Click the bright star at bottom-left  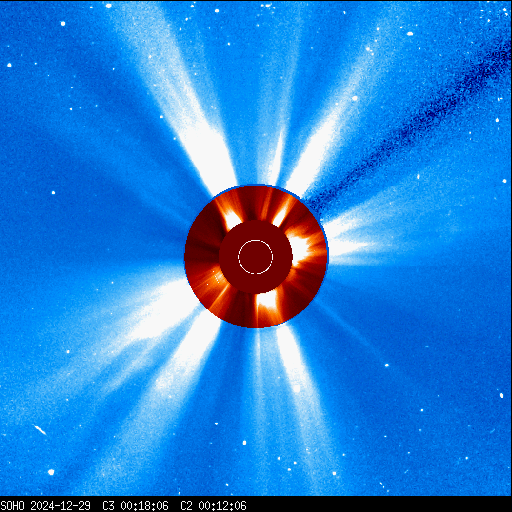[51, 472]
